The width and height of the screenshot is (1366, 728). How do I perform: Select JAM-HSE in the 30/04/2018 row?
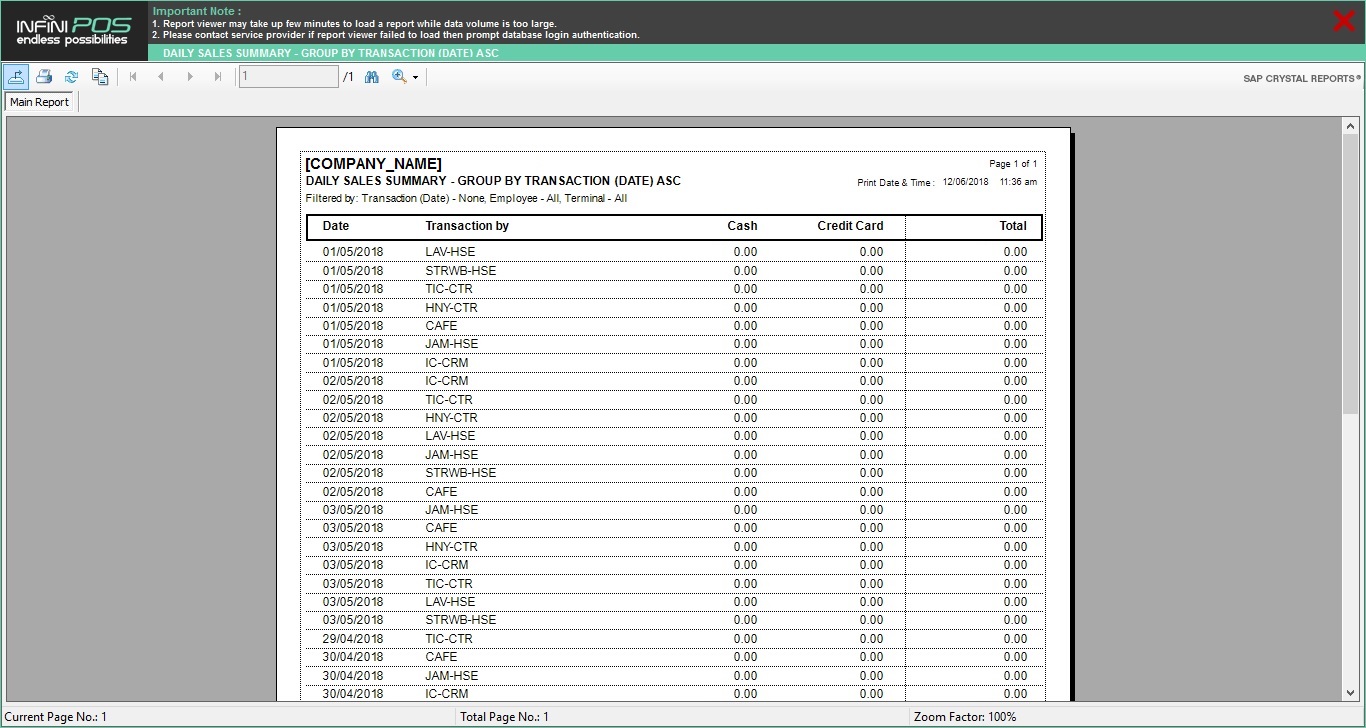(x=451, y=676)
